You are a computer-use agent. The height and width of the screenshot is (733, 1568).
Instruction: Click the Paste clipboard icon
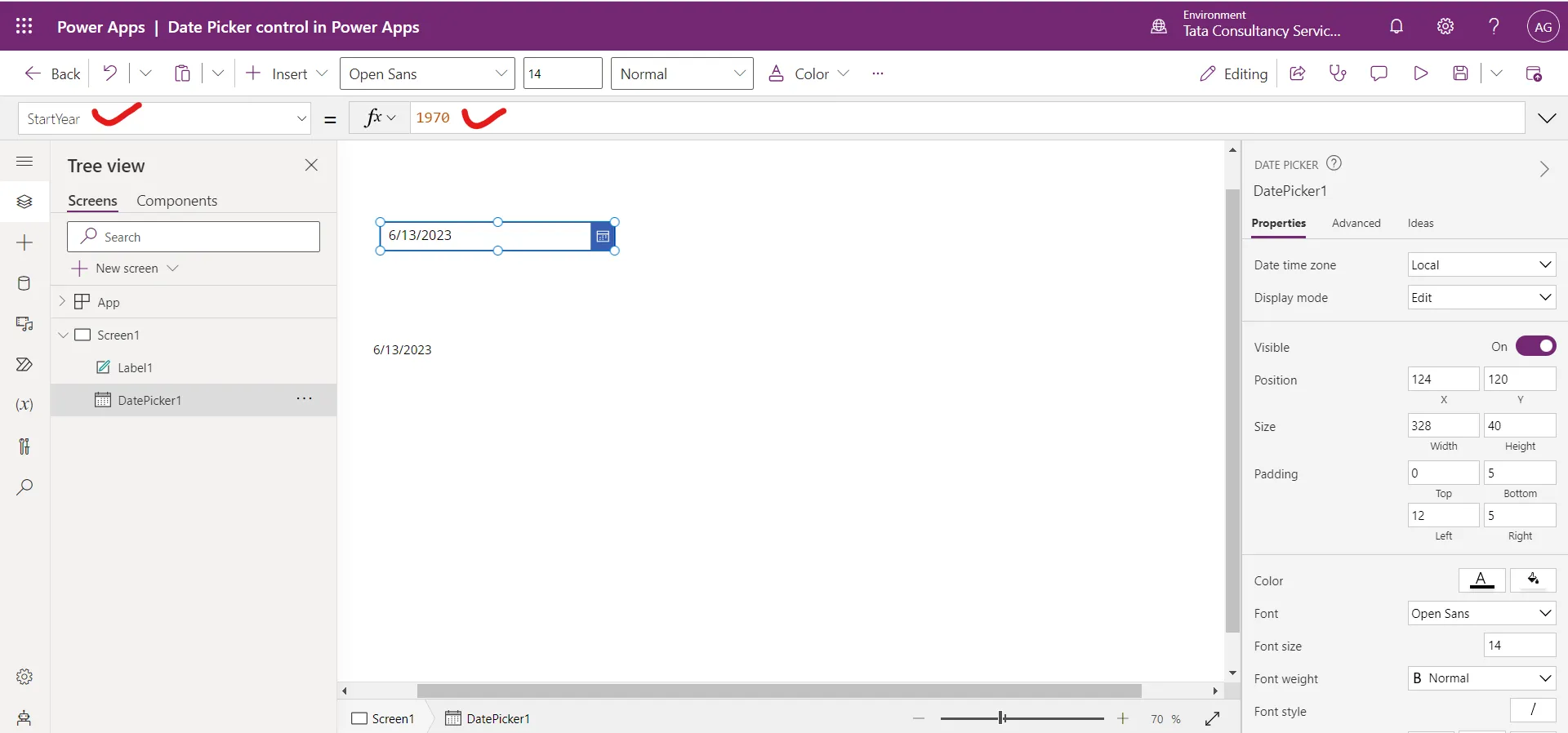182,73
